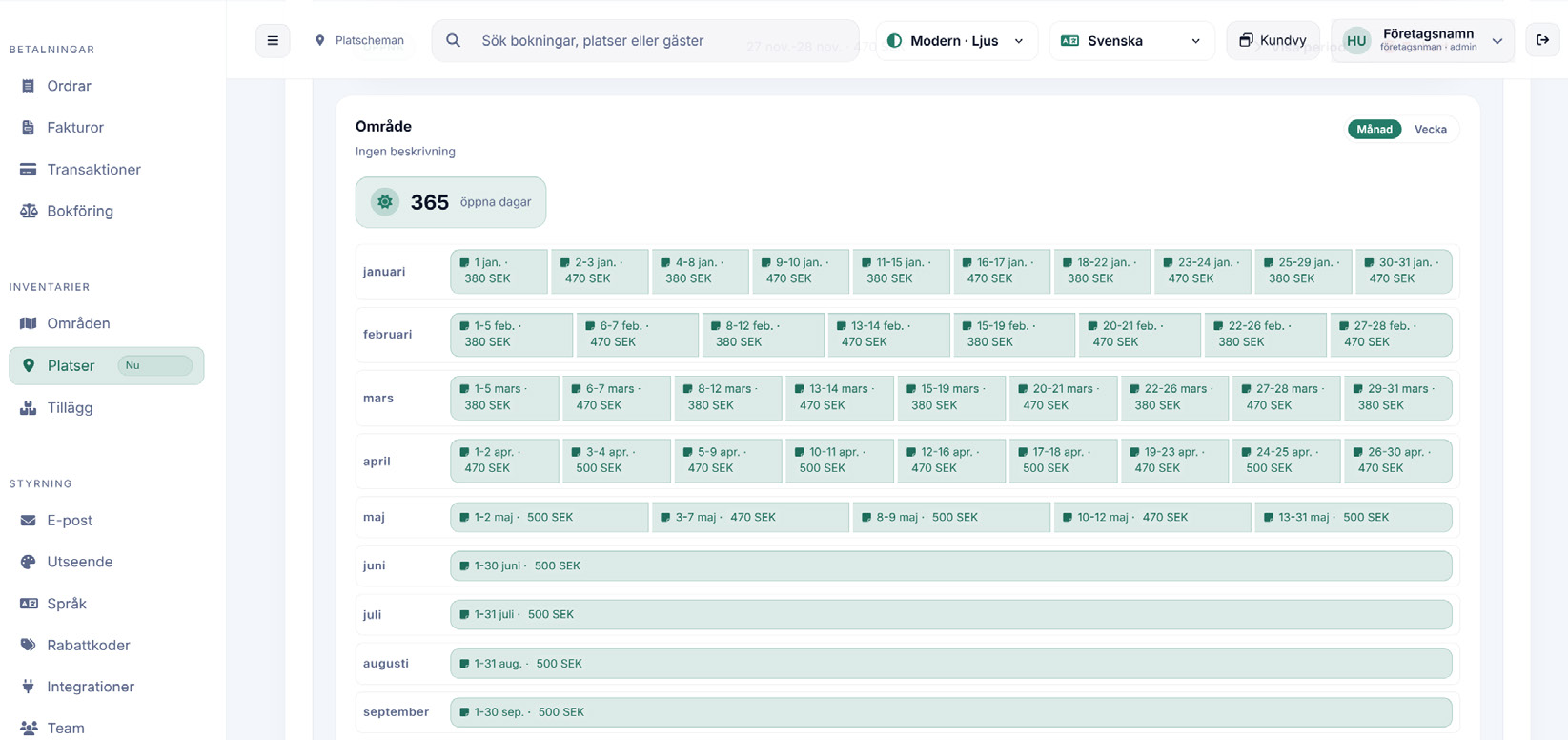Screen dimensions: 1568x740
Task: Go to Fakturor in the sidebar
Action: pos(75,128)
